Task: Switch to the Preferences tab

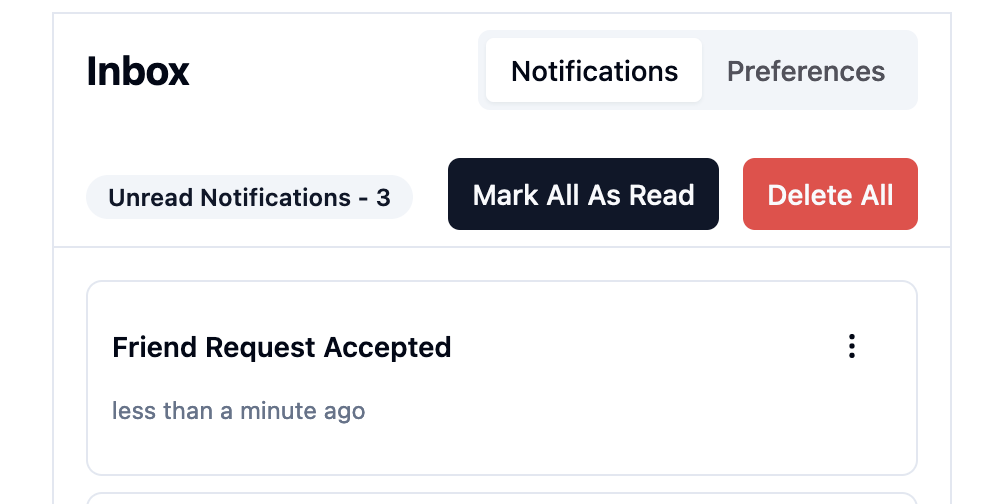Action: (805, 71)
